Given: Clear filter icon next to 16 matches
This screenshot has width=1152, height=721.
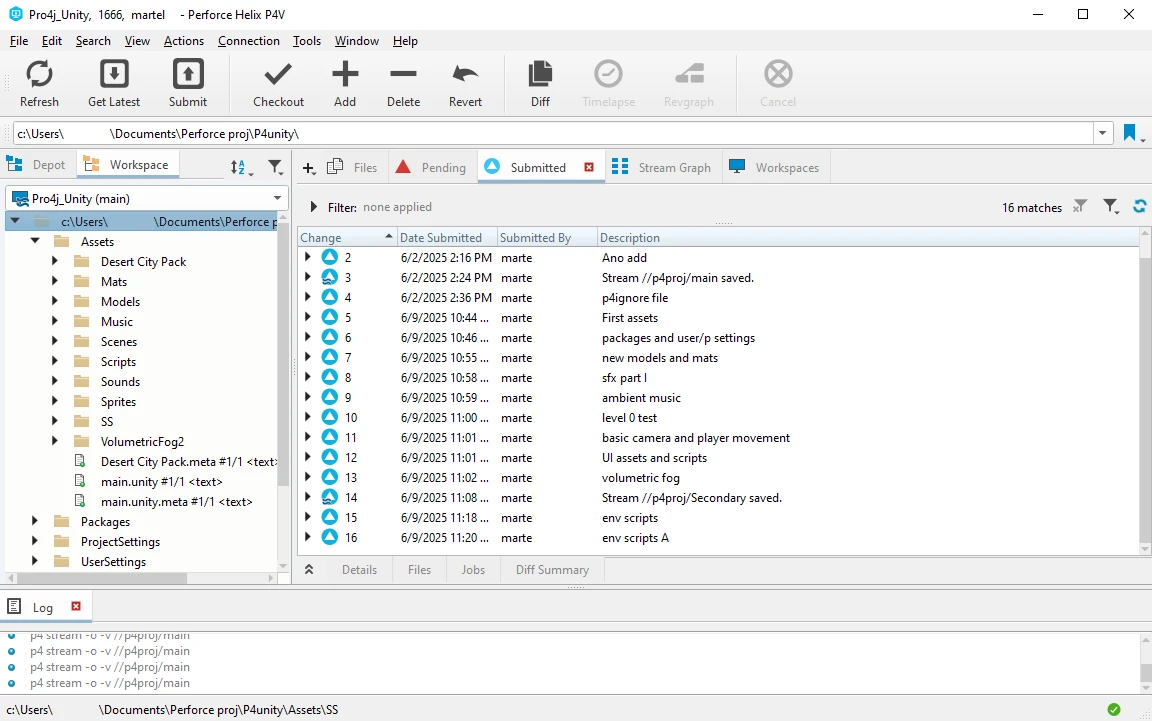Looking at the screenshot, I should point(1079,207).
